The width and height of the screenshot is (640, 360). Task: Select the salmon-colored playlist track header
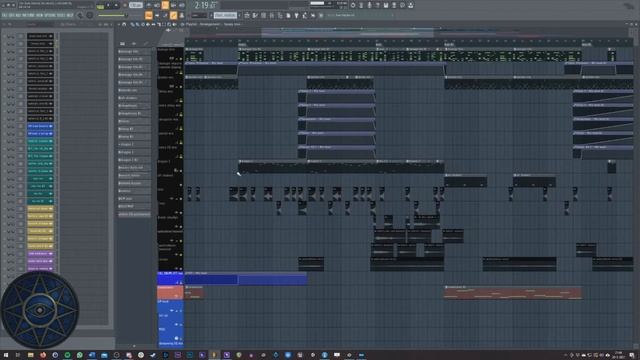(170, 292)
